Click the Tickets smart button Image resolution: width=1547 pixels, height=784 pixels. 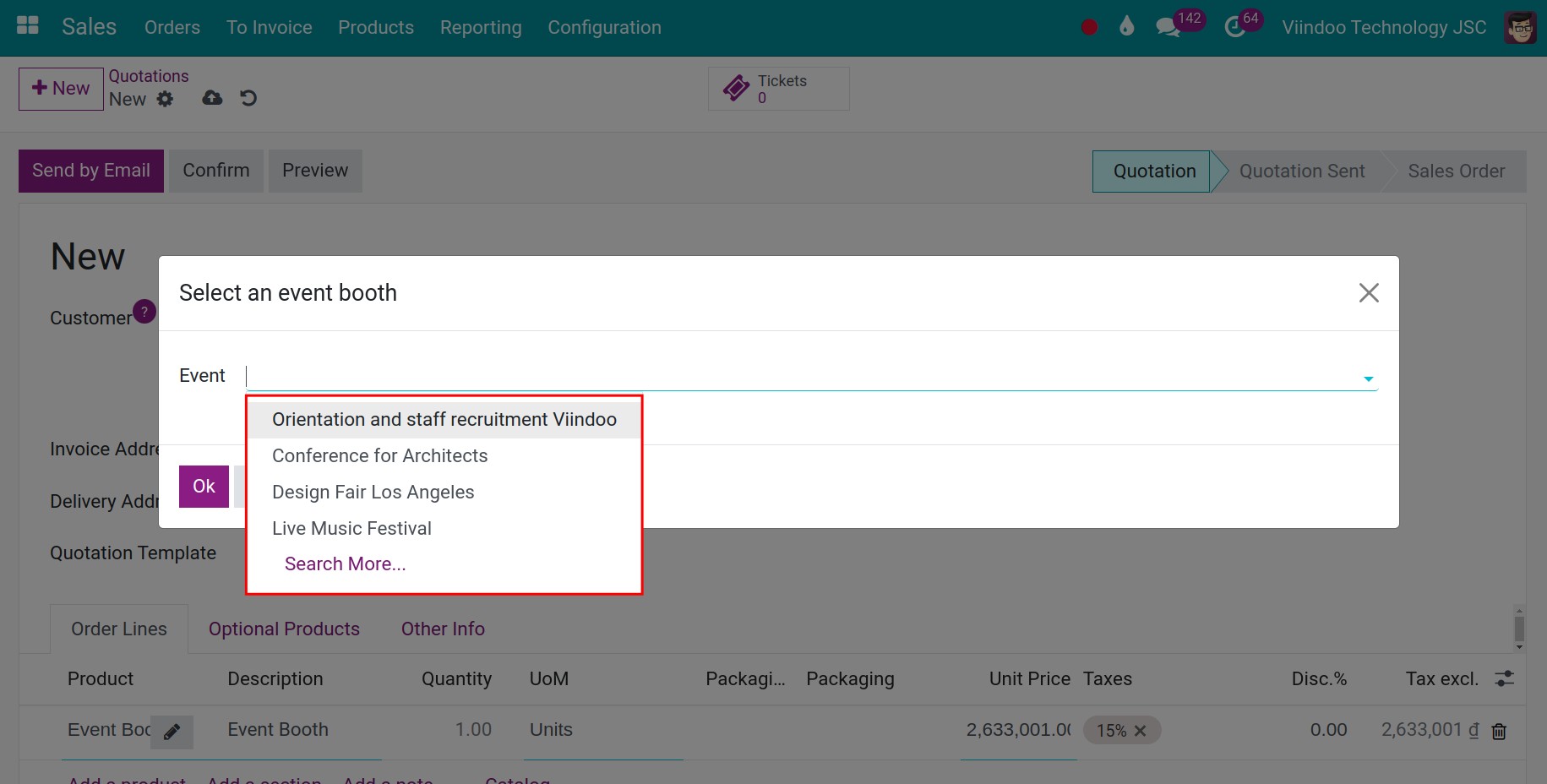[x=778, y=89]
